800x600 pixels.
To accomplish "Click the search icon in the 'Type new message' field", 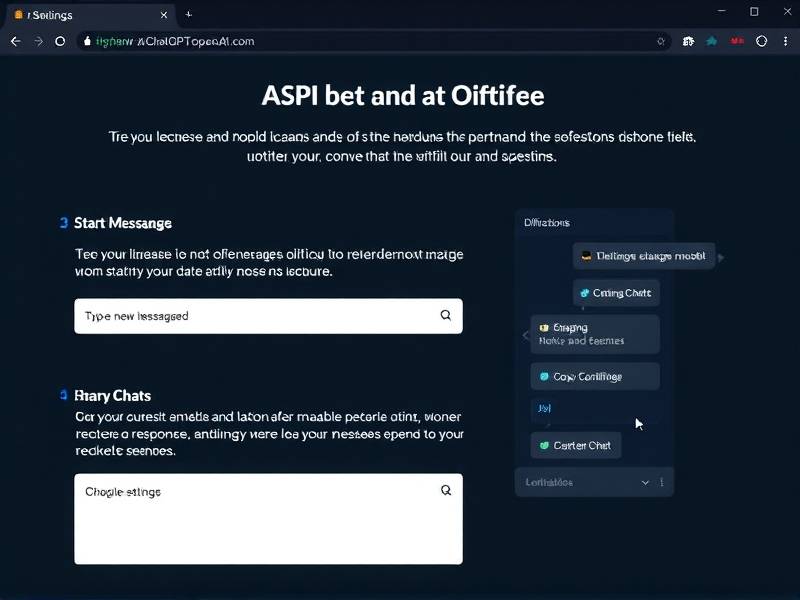I will coord(446,315).
